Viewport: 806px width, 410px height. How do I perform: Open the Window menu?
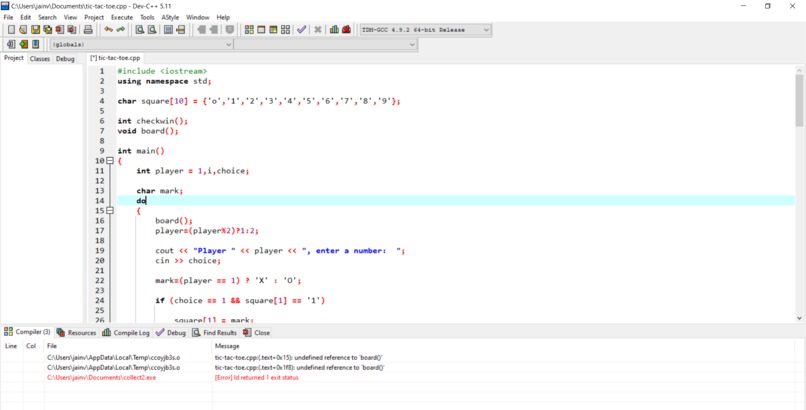pyautogui.click(x=198, y=17)
